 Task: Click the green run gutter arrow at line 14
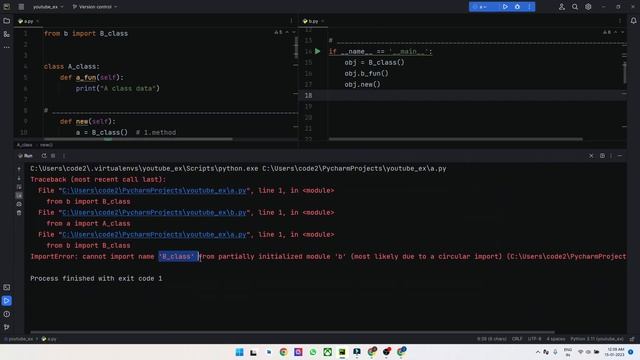point(318,51)
